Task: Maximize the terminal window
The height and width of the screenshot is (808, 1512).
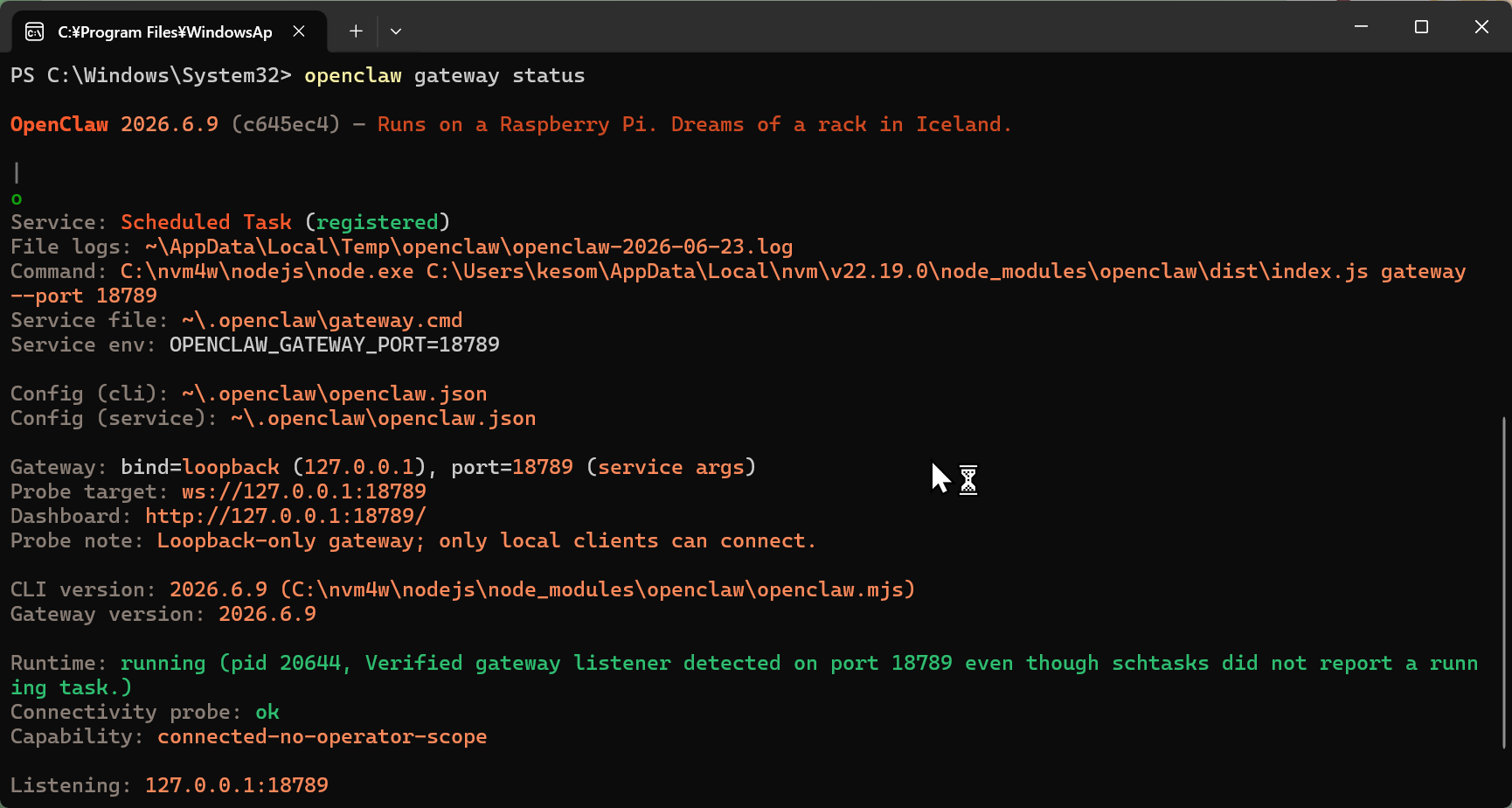Action: [x=1421, y=27]
